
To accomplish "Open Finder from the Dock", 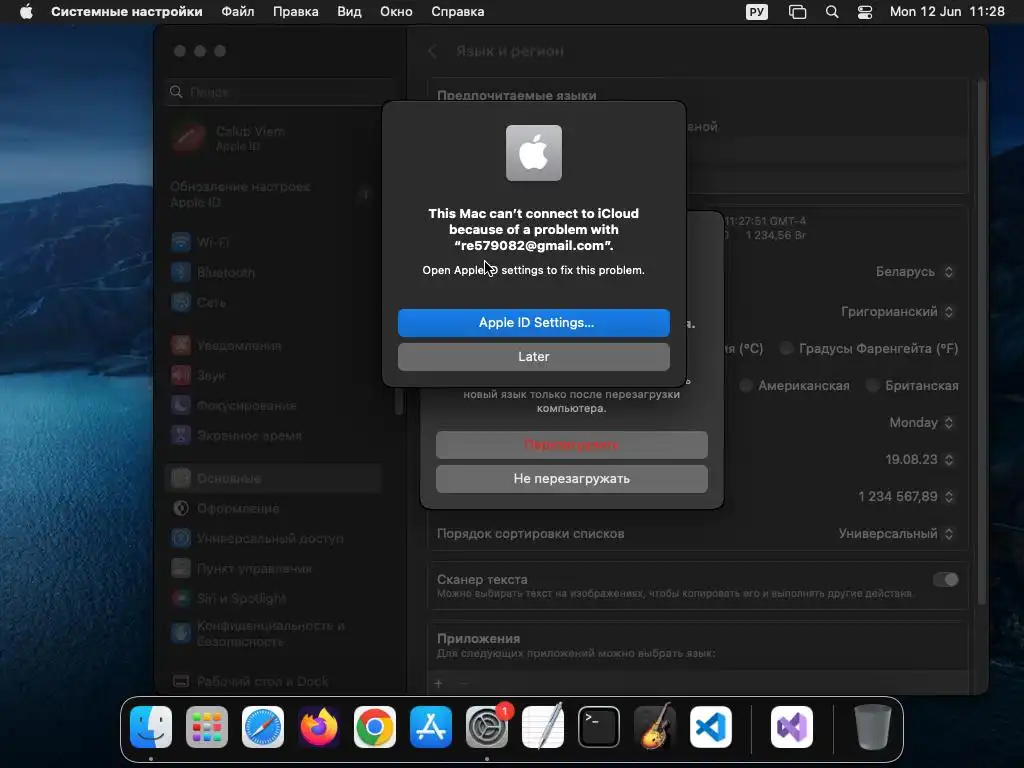I will [x=151, y=727].
